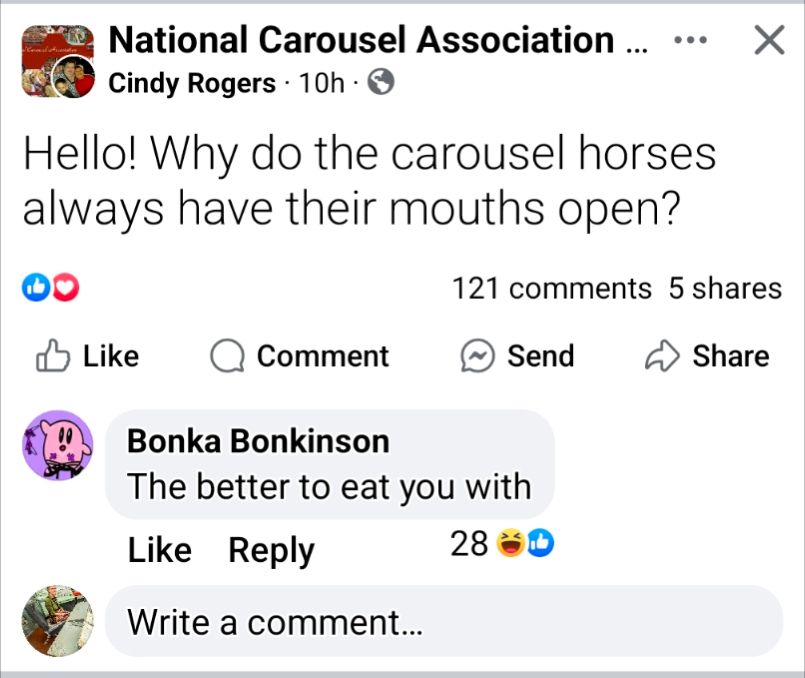Open Bonka Bonkinson's profile name
Viewport: 805px width, 678px height.
pyautogui.click(x=258, y=440)
